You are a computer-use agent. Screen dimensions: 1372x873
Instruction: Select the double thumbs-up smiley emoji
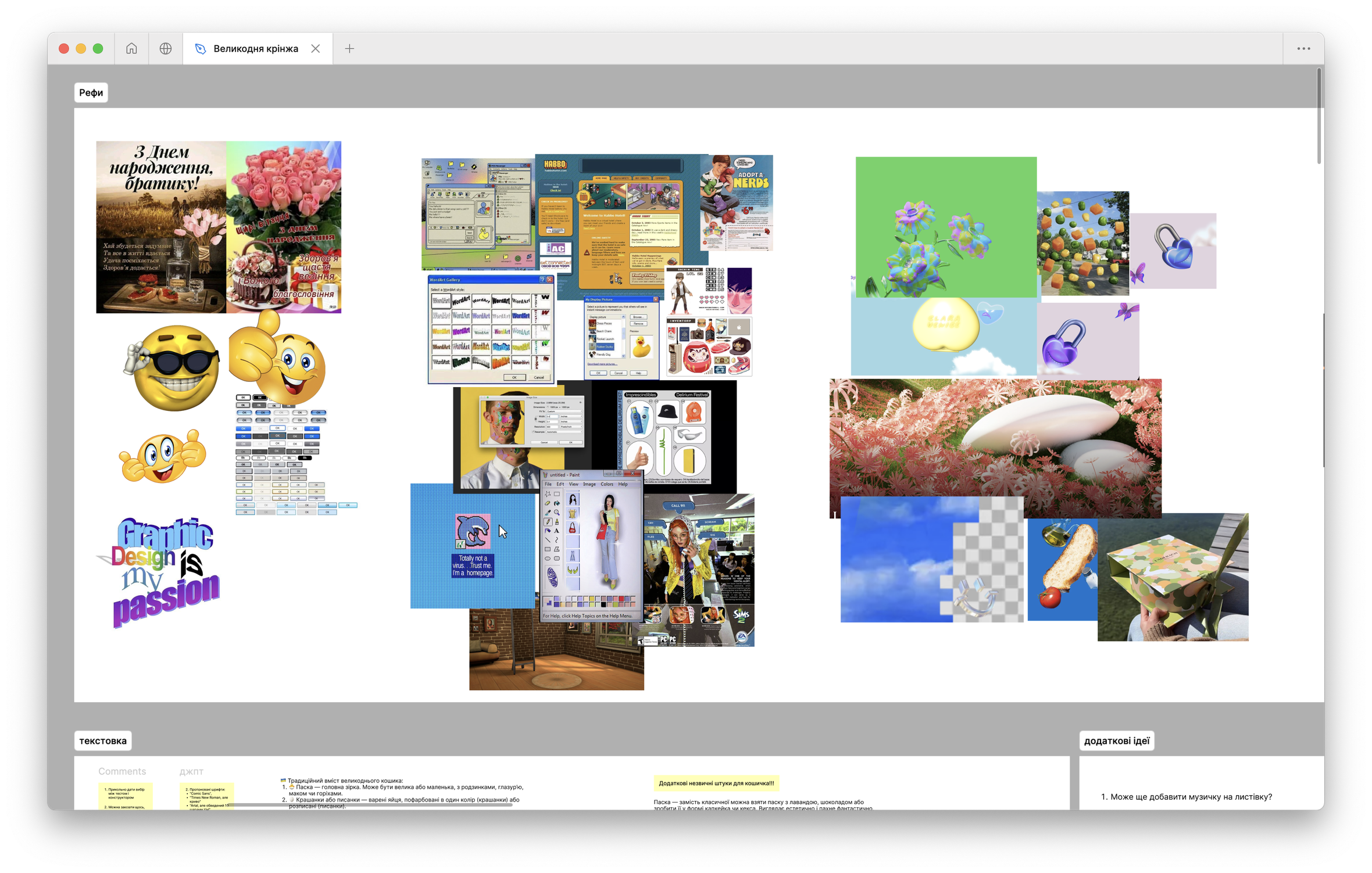tap(163, 456)
